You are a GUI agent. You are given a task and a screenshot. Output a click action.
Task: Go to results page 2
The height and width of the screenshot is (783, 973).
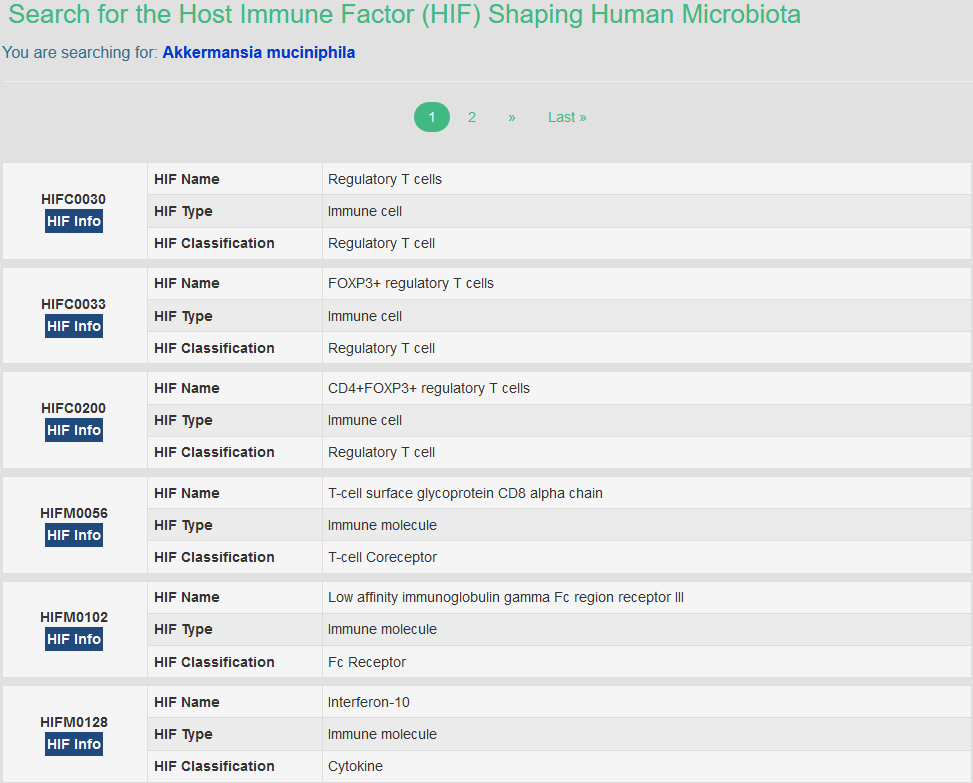(472, 117)
